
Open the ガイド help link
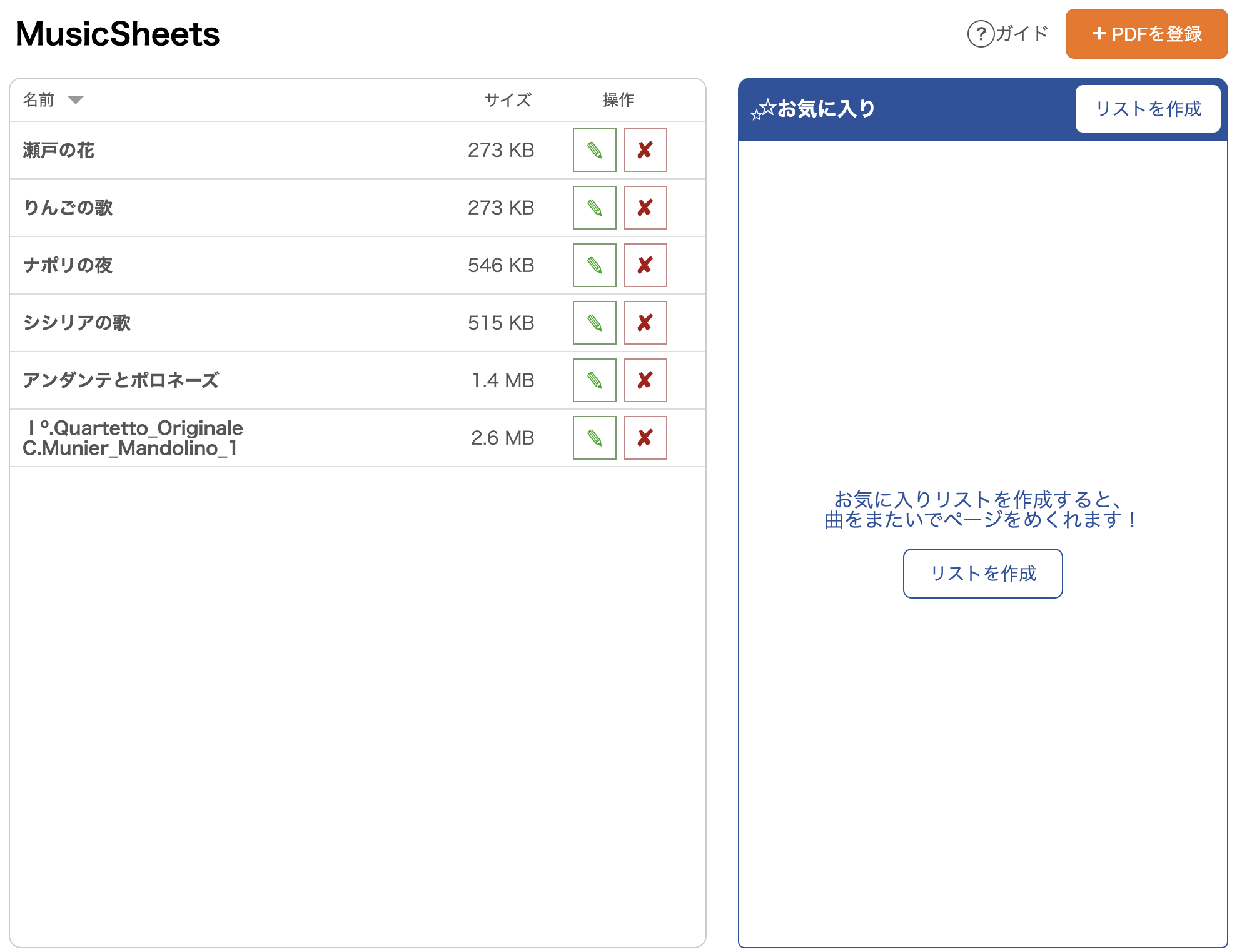tap(1007, 34)
